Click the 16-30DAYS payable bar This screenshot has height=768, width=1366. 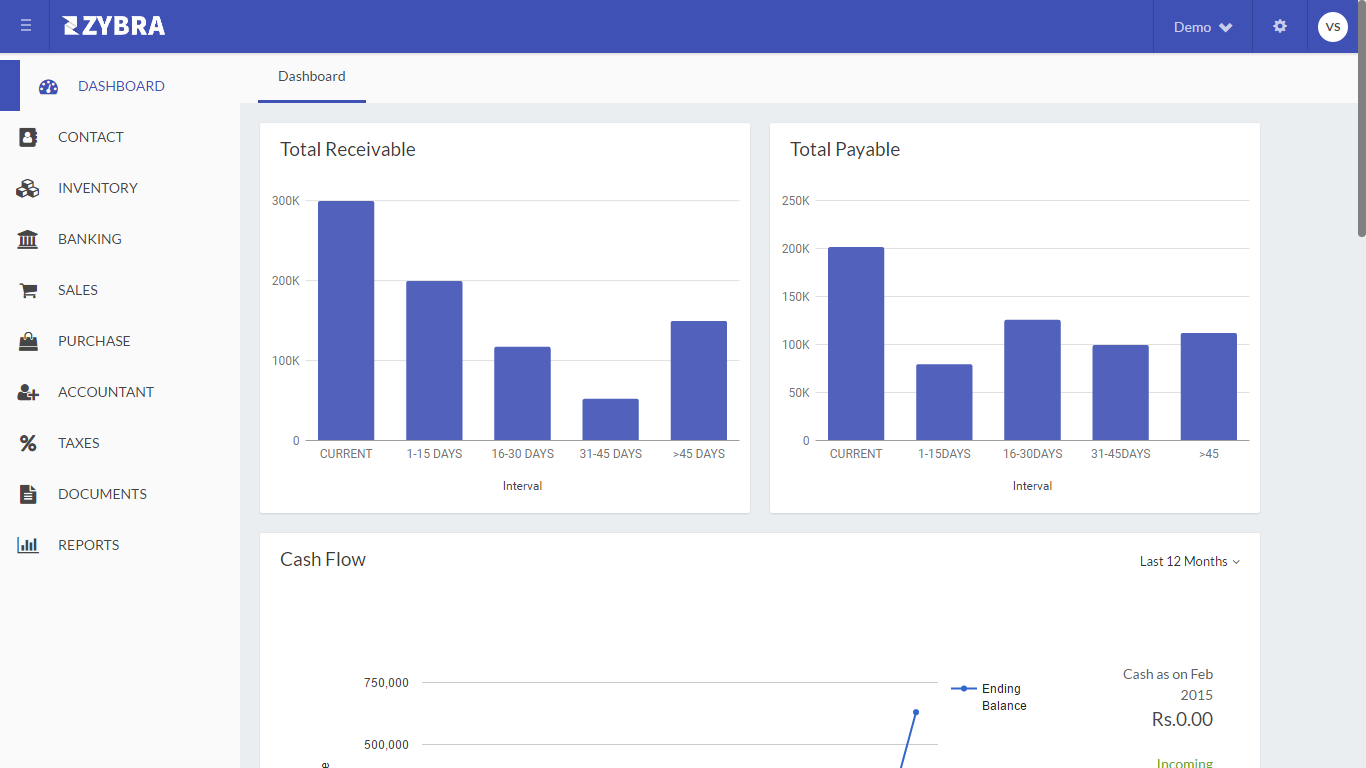click(x=1032, y=380)
